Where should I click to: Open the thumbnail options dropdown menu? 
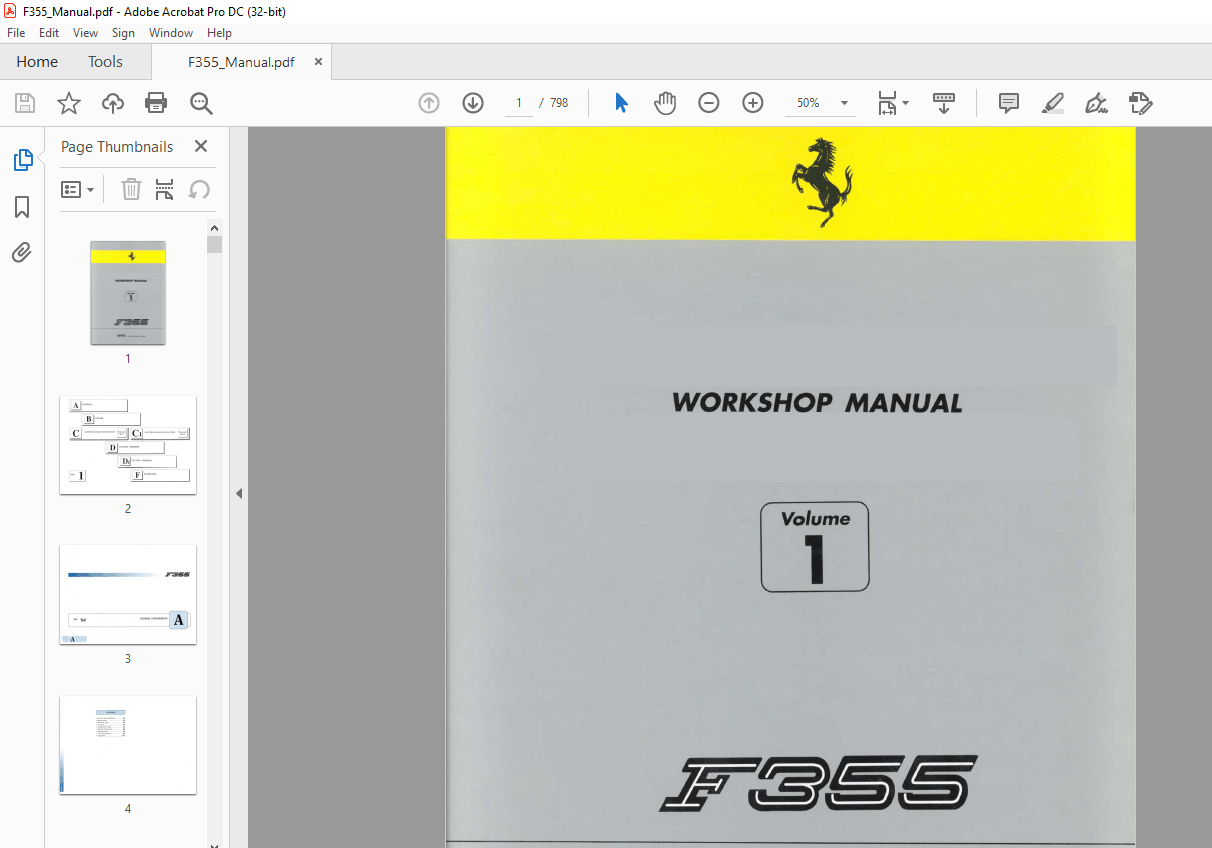(78, 189)
